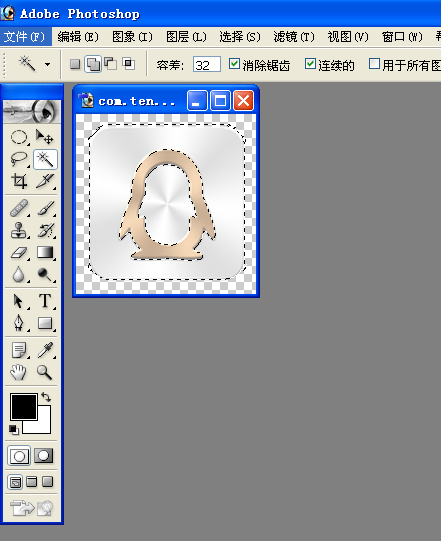
Task: Close the com.ten... document window
Action: tap(243, 101)
